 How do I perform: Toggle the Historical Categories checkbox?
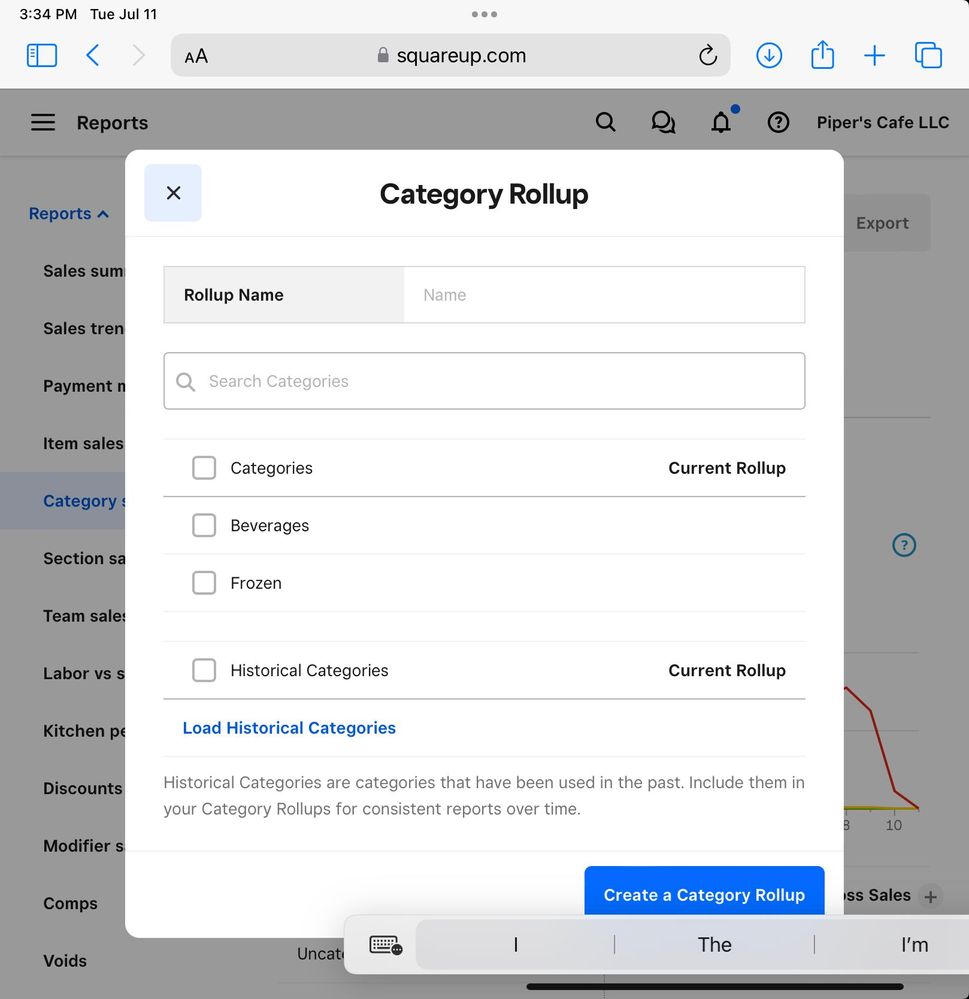click(204, 671)
